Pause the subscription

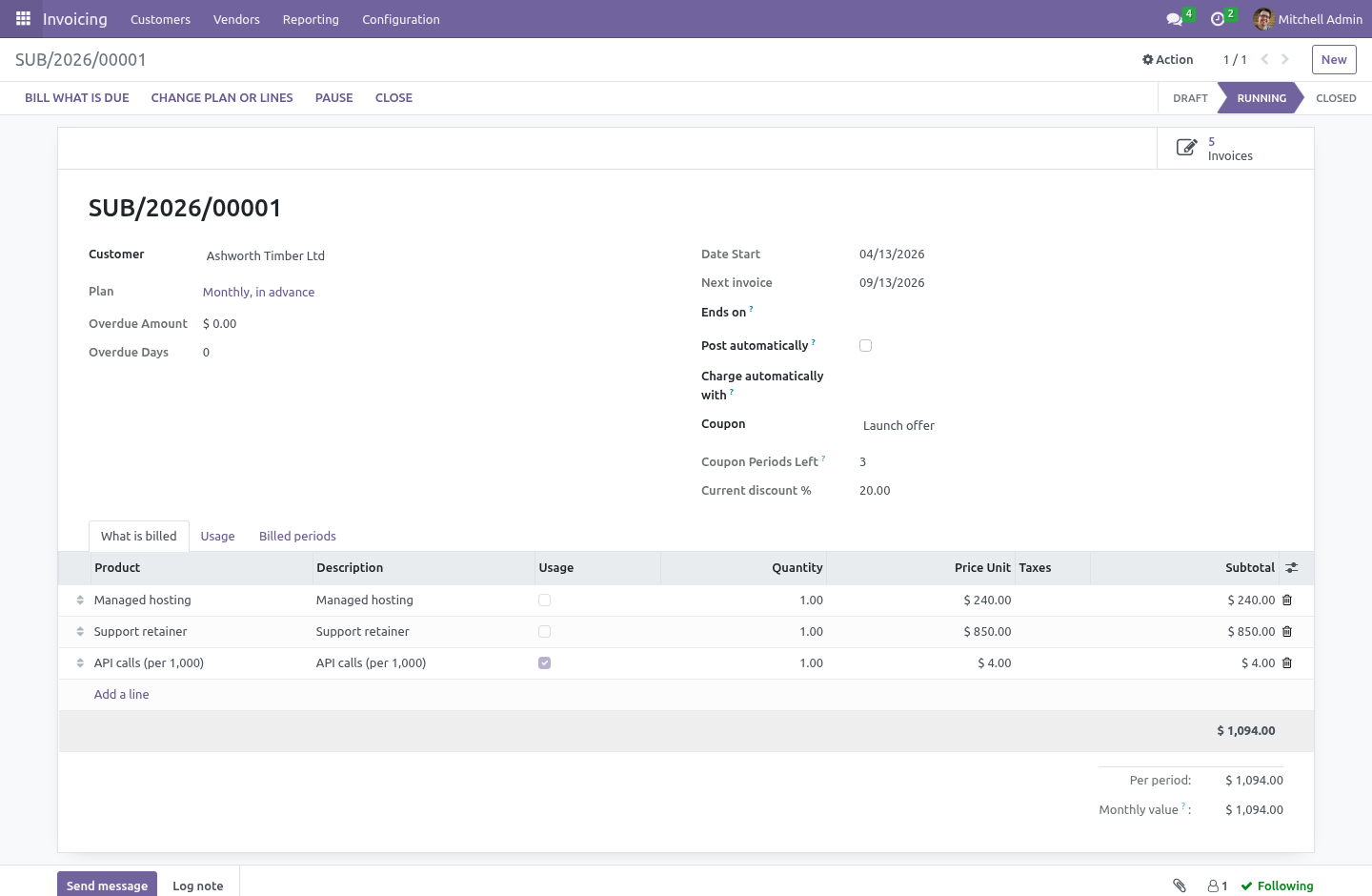pos(334,98)
